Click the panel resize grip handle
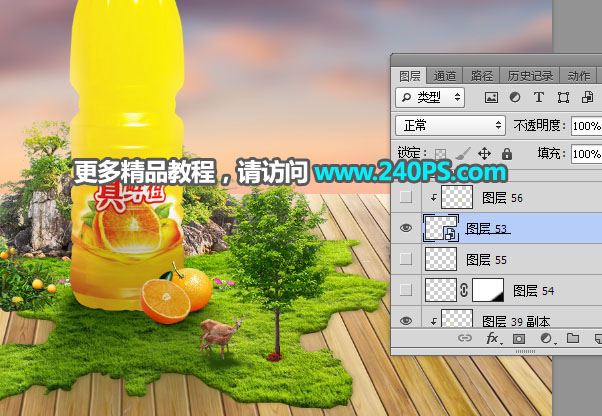This screenshot has height=416, width=602. [525, 352]
